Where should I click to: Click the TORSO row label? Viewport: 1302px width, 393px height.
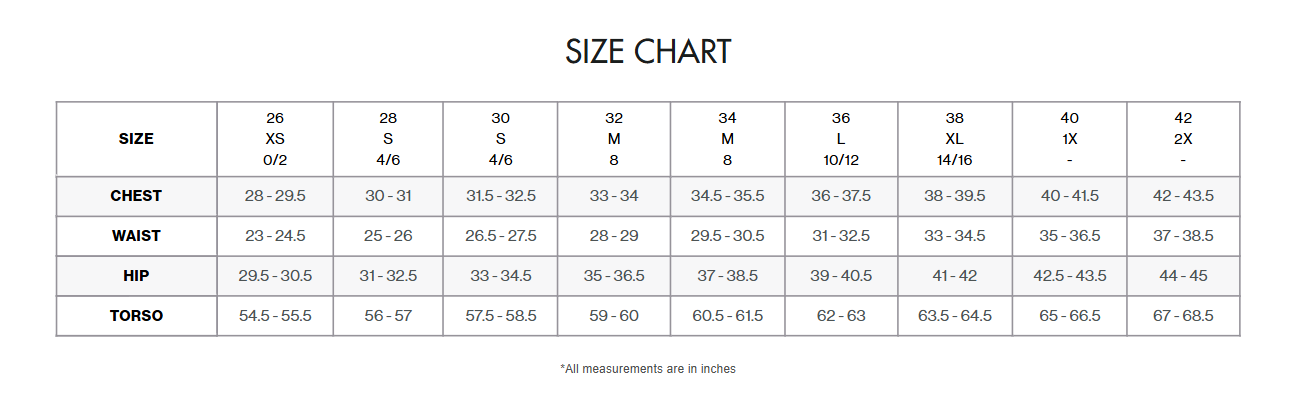[136, 316]
